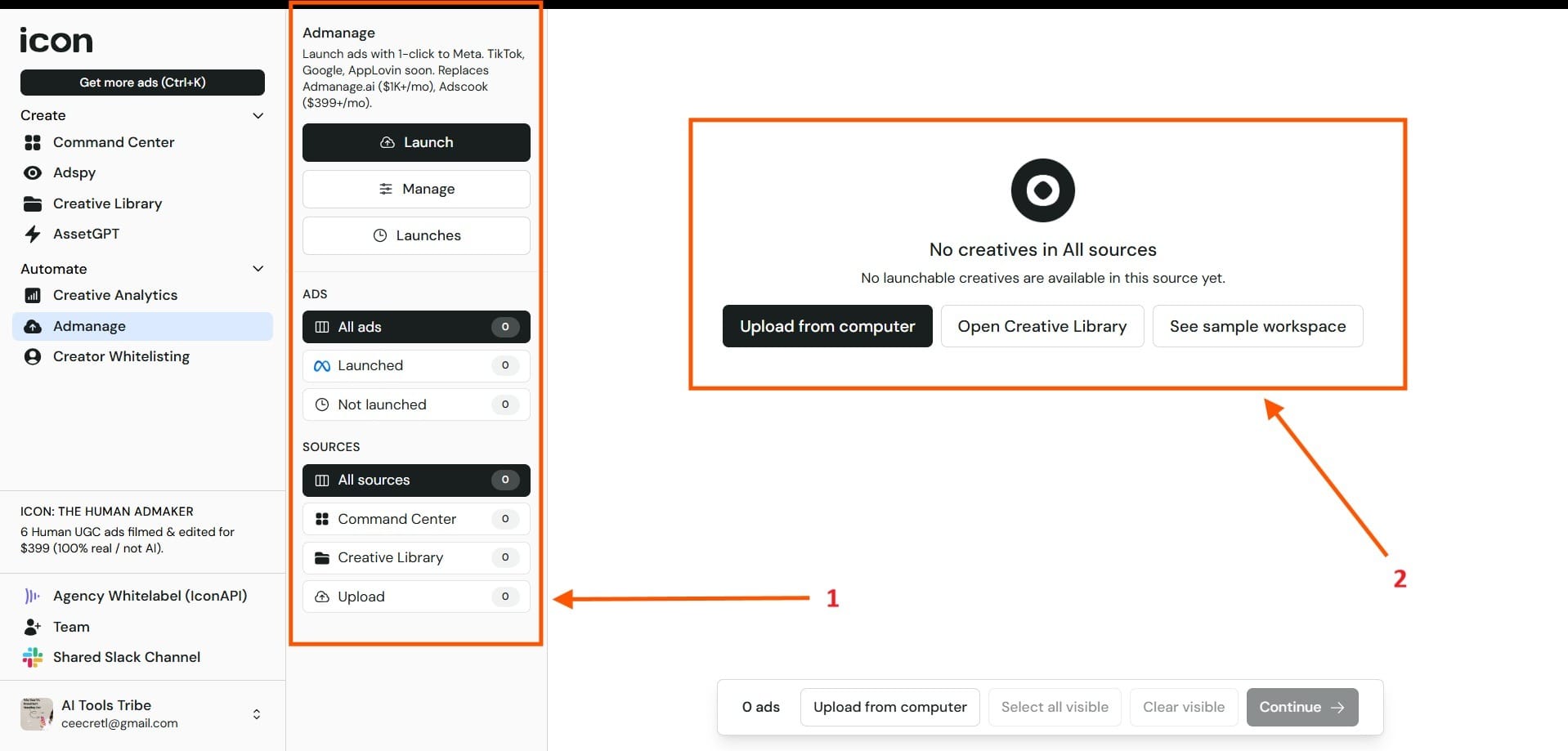
Task: Click the folder icon in Creative Library source
Action: point(322,557)
